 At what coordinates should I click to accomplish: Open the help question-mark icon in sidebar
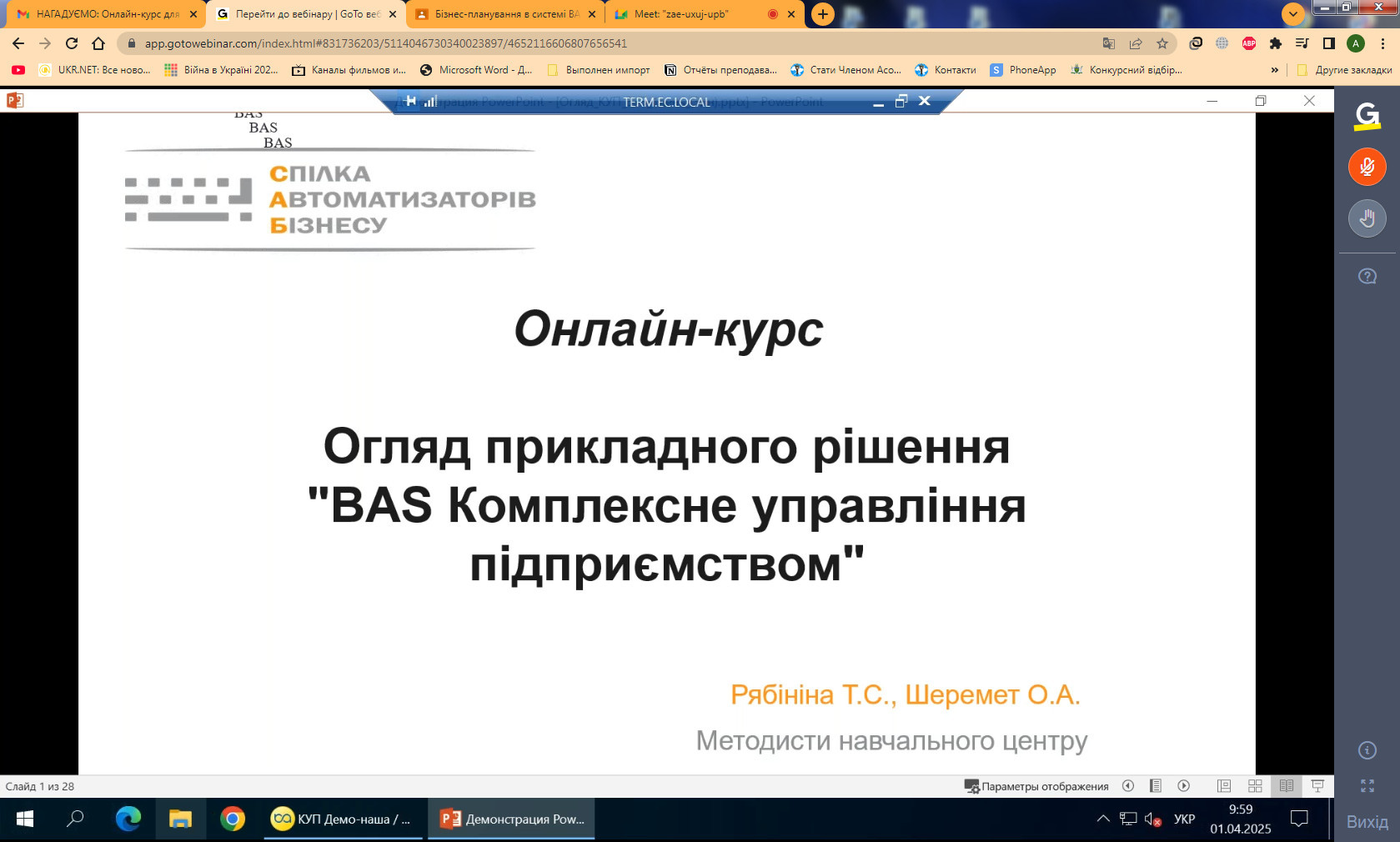click(x=1367, y=276)
